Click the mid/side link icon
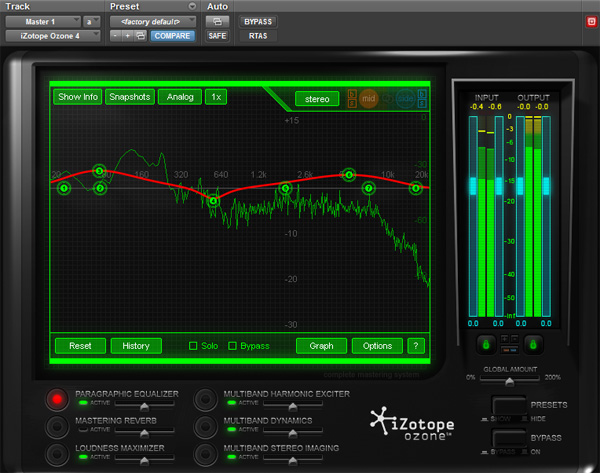The width and height of the screenshot is (600, 473). pyautogui.click(x=387, y=99)
